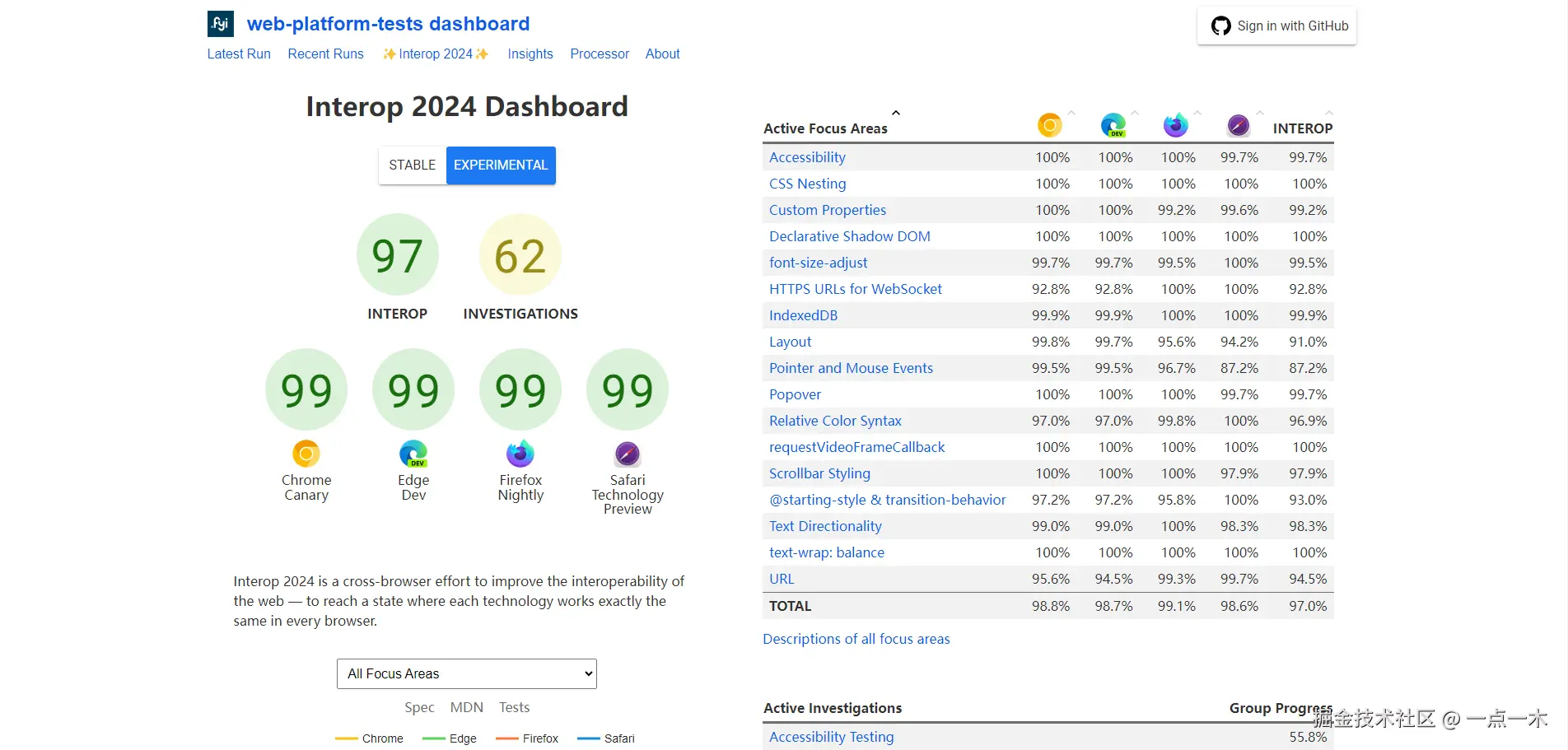Viewport: 1568px width, 750px height.
Task: Open Pointer and Mouse Events link
Action: (852, 368)
